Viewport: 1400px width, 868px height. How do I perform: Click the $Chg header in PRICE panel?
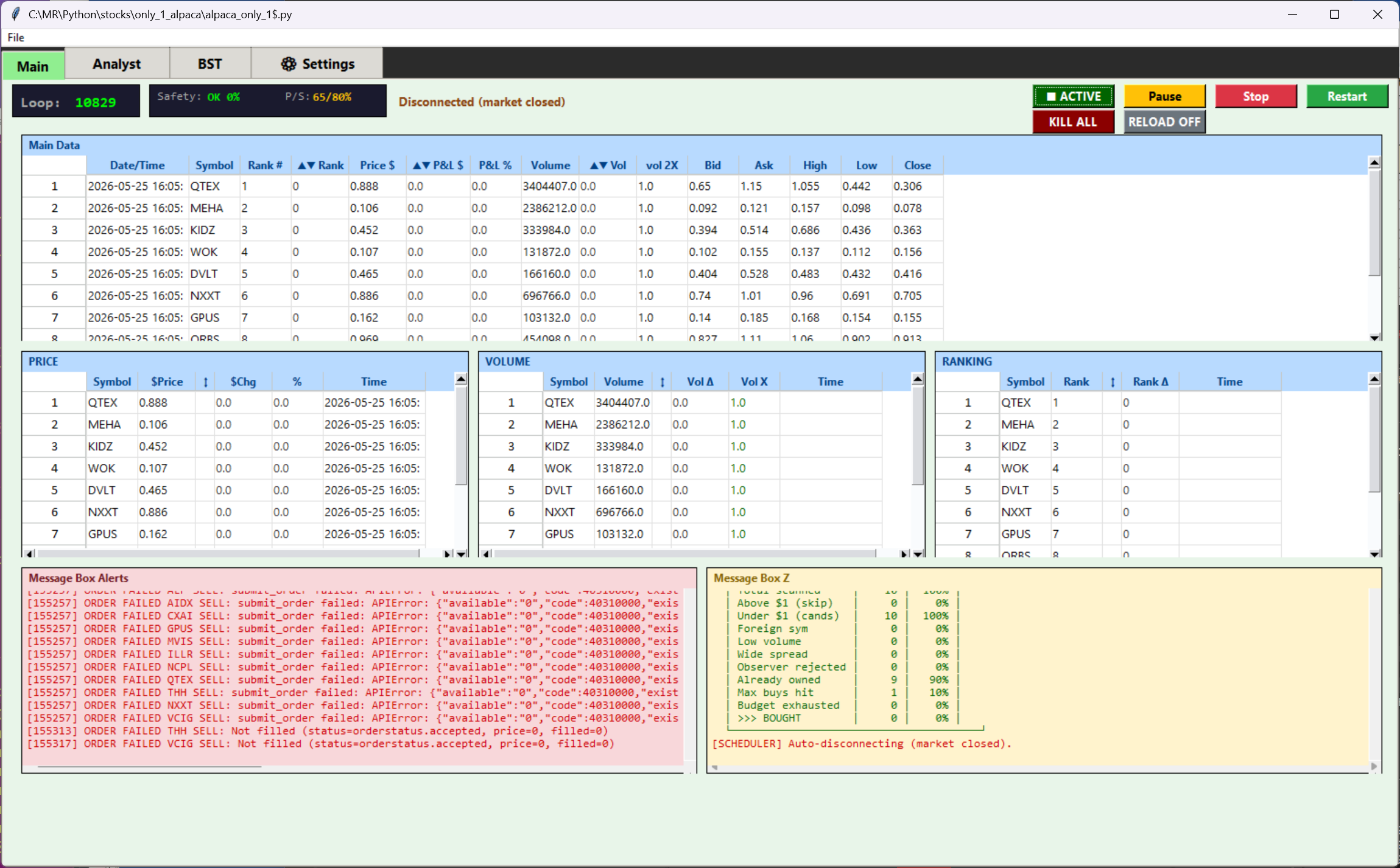[x=243, y=382]
